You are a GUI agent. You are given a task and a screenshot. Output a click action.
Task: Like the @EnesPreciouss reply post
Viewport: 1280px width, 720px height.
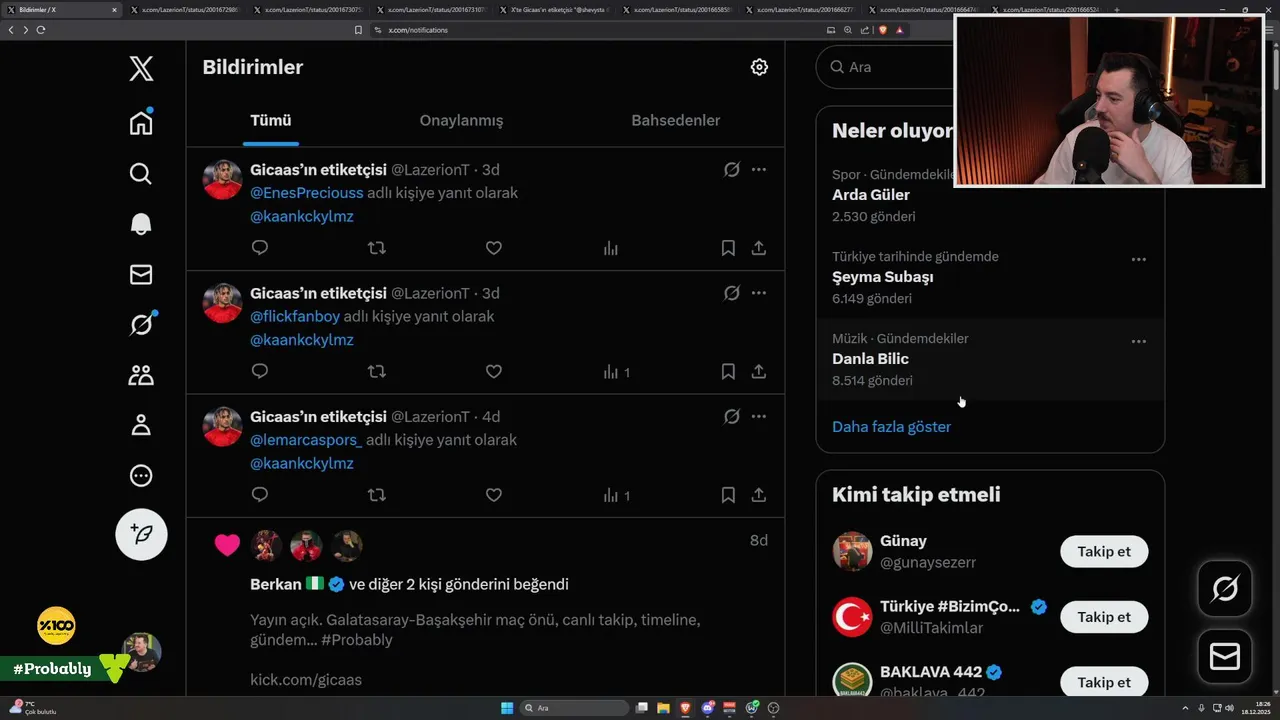click(x=493, y=248)
